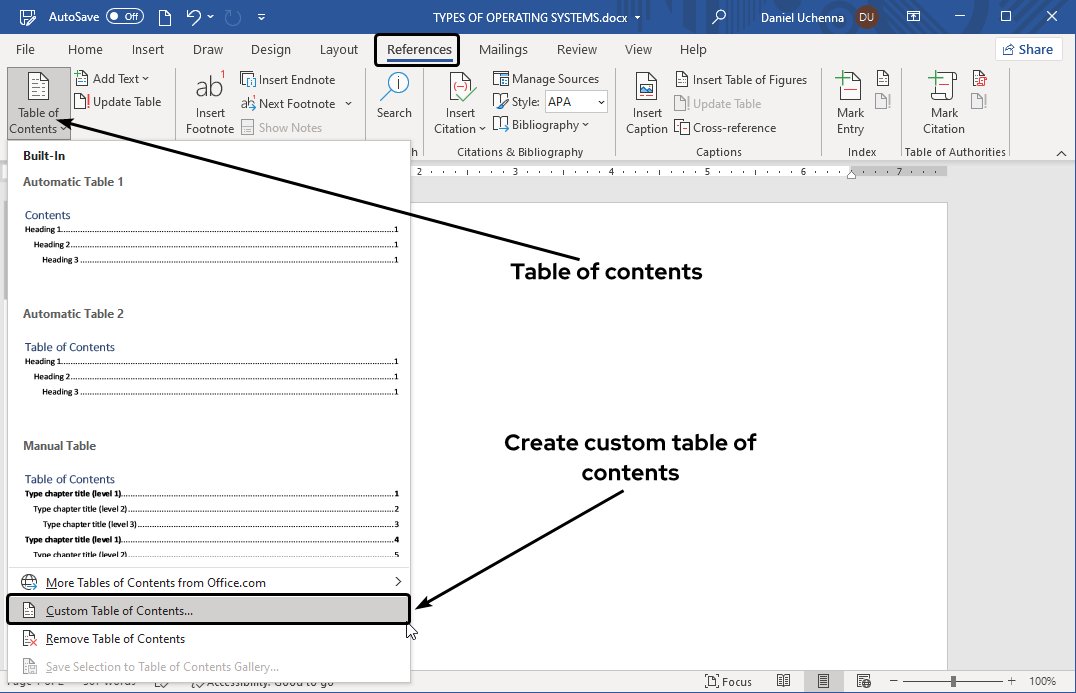Open the Insert Citation tool

[x=459, y=103]
